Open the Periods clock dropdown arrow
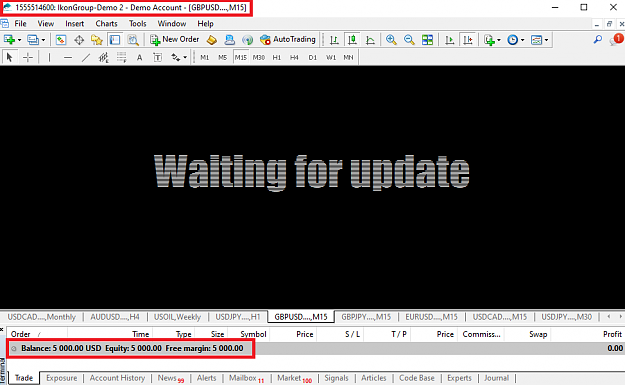 [x=523, y=40]
